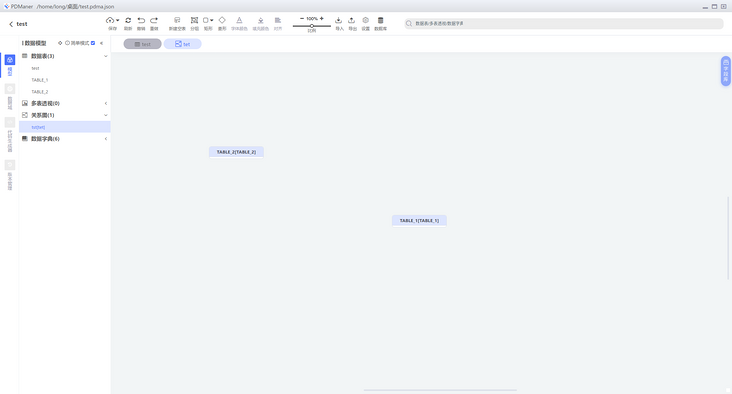
Task: Switch to the test table tab
Action: click(x=142, y=44)
